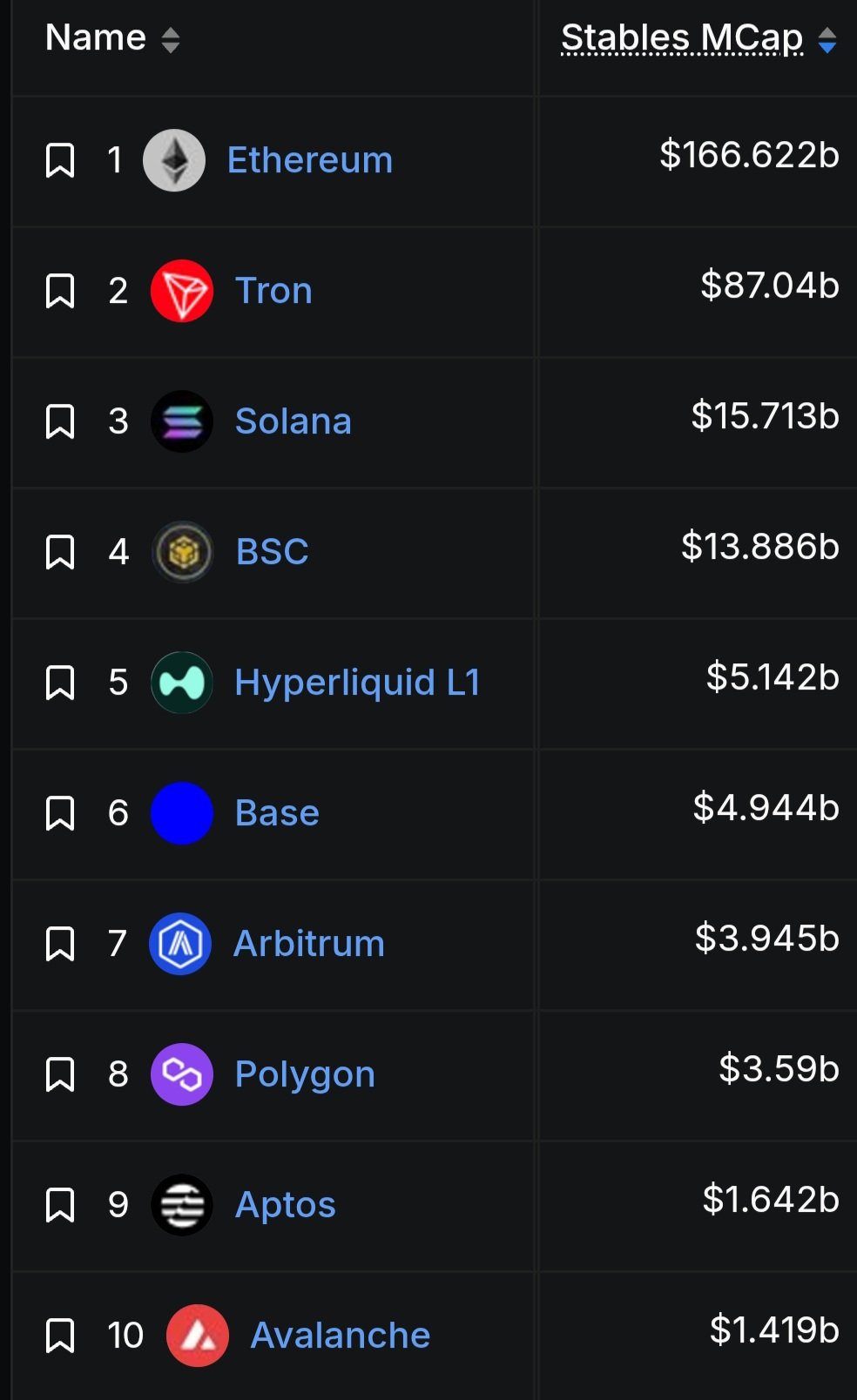Screen dimensions: 857x1400
Task: Bookmark the Ethereum row
Action: pos(60,160)
